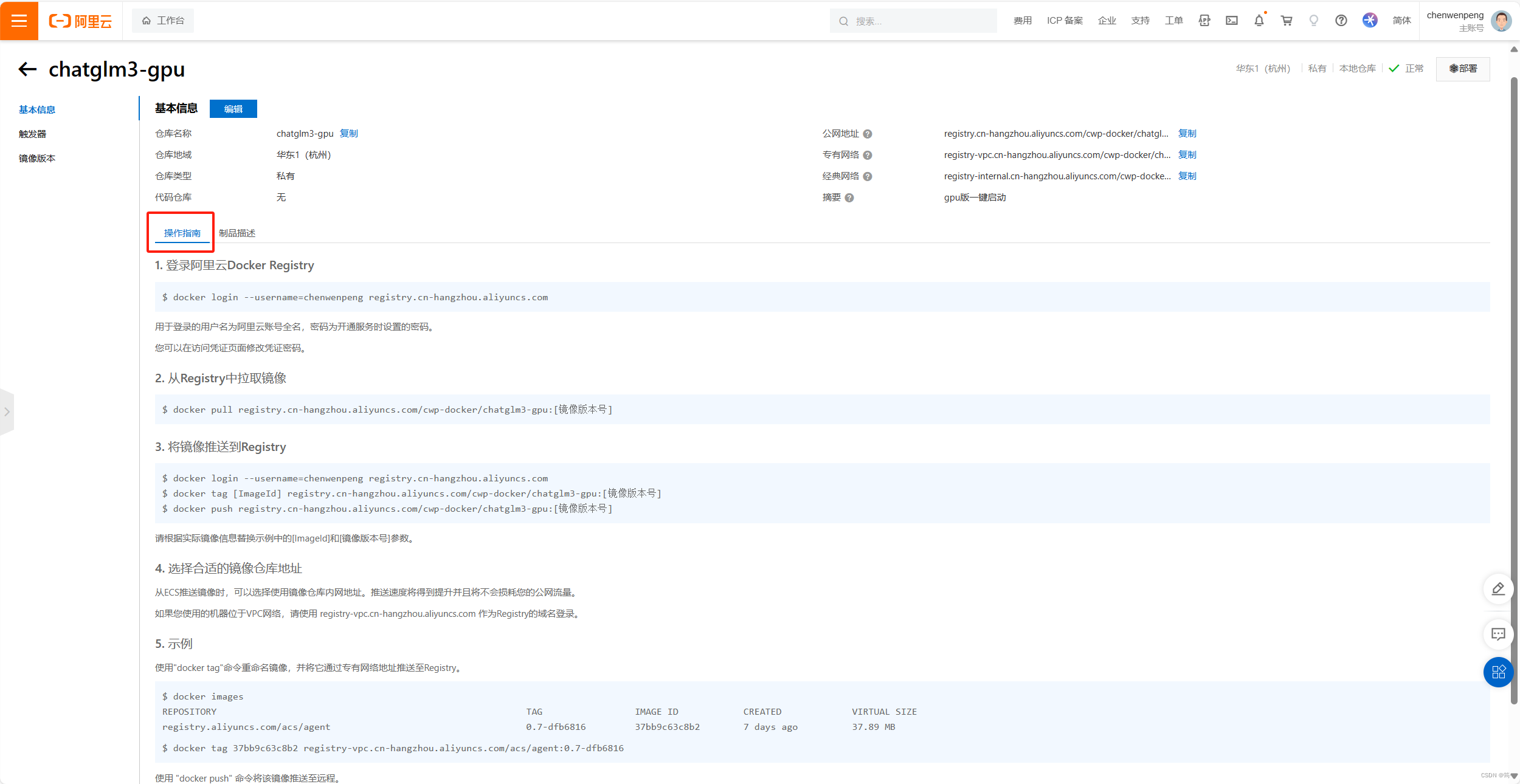
Task: Click the help icon beside 摘要
Action: click(849, 198)
